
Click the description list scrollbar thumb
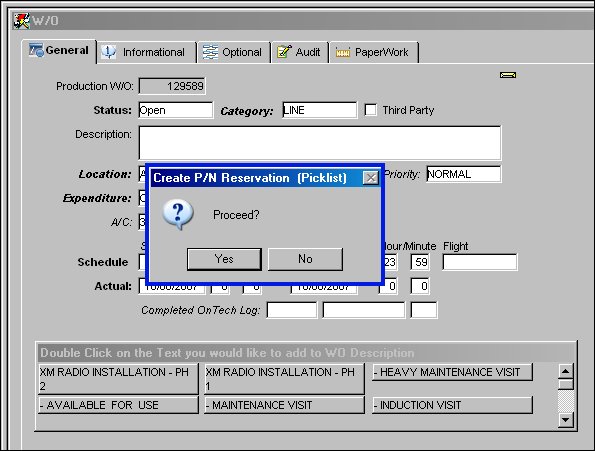(565, 384)
